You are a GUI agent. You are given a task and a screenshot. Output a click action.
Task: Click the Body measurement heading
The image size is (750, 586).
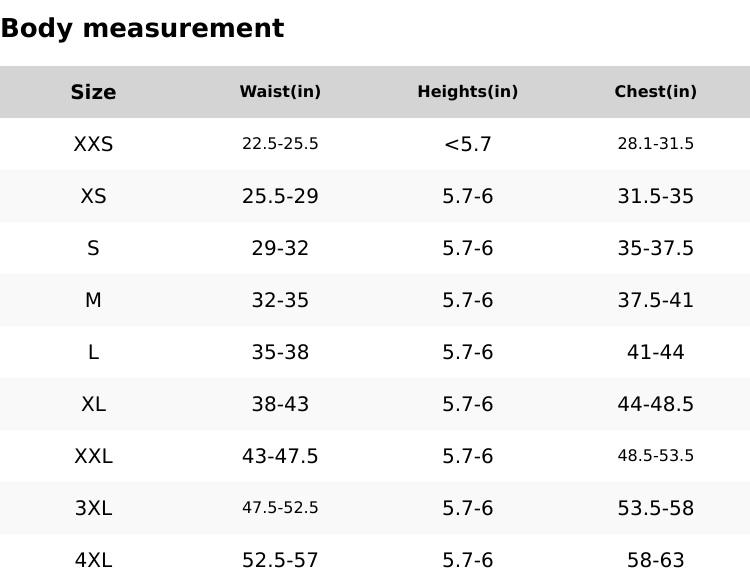pos(142,28)
